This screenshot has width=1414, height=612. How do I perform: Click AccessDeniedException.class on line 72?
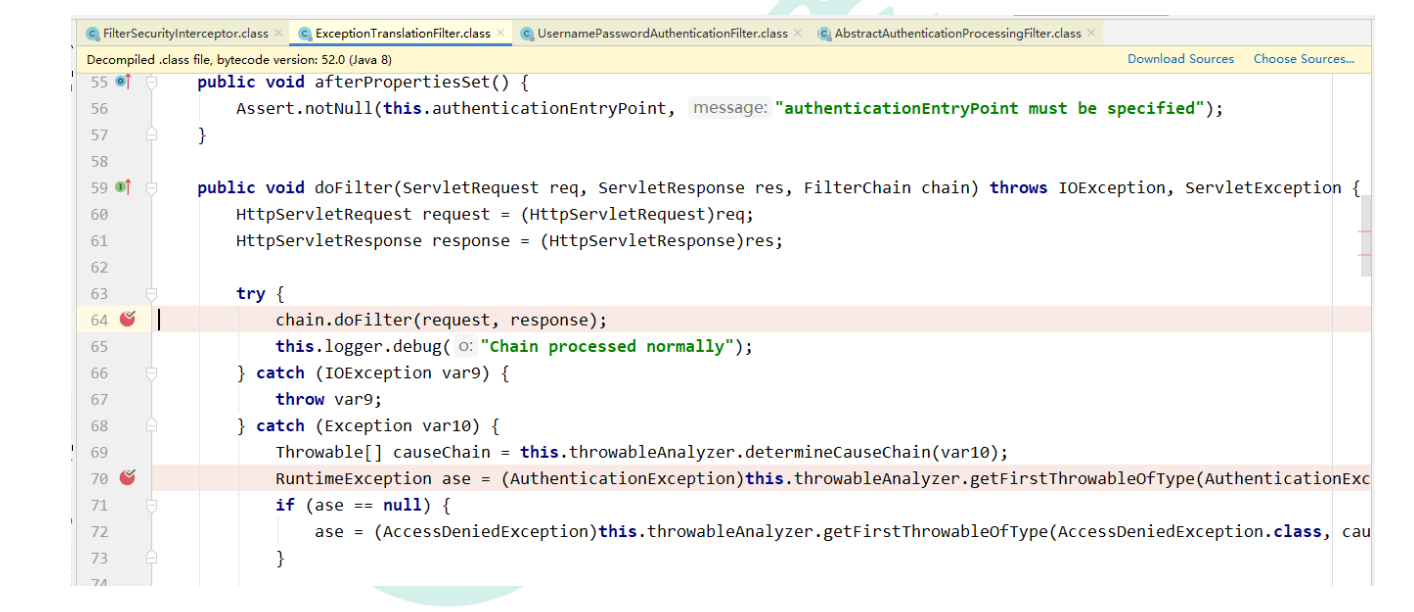coord(1189,531)
